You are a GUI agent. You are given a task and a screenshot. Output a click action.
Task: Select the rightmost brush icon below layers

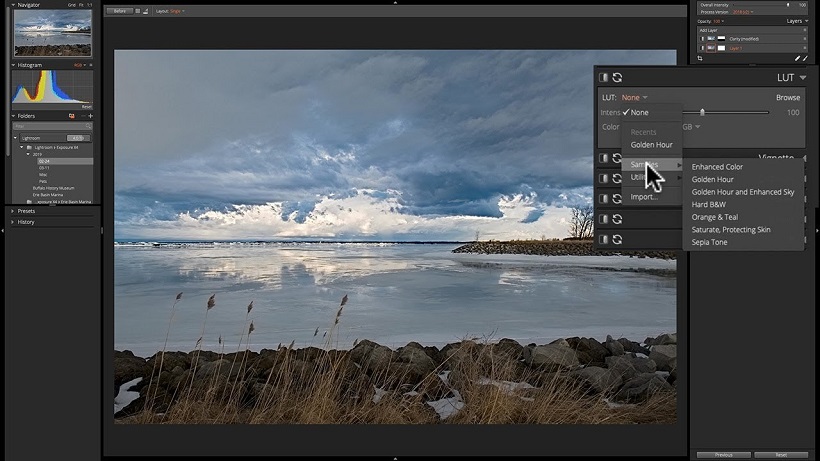pyautogui.click(x=805, y=59)
